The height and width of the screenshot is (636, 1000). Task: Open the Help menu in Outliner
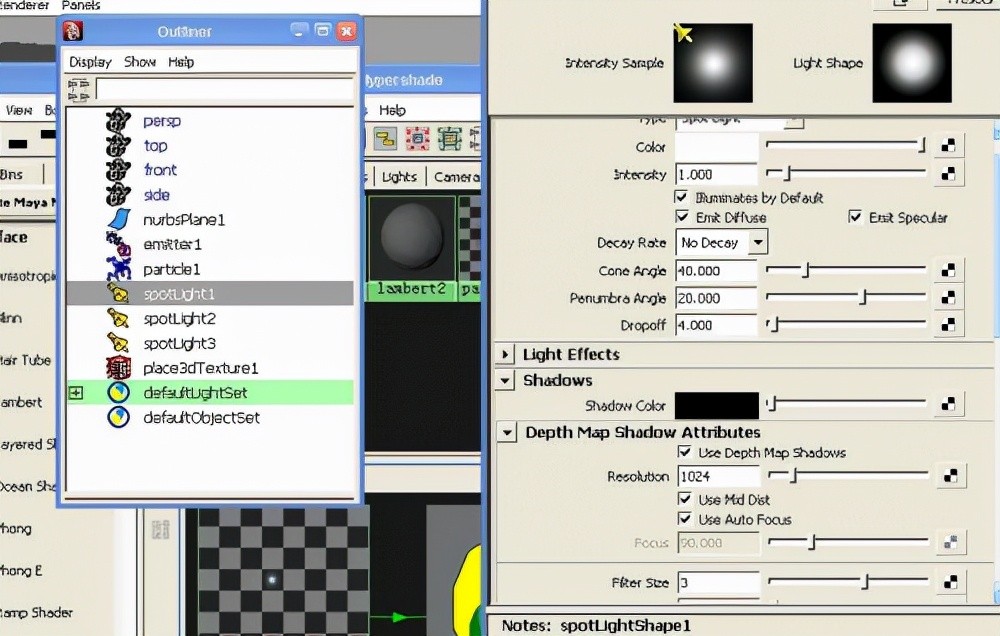pos(181,62)
